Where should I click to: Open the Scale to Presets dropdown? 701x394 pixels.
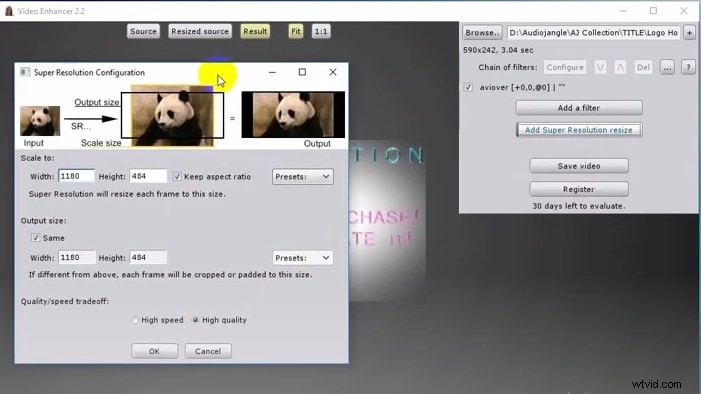302,177
